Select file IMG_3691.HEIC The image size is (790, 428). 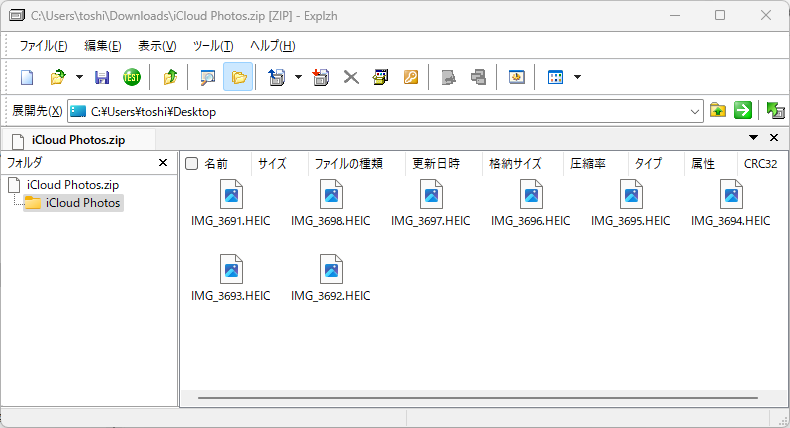[x=231, y=203]
